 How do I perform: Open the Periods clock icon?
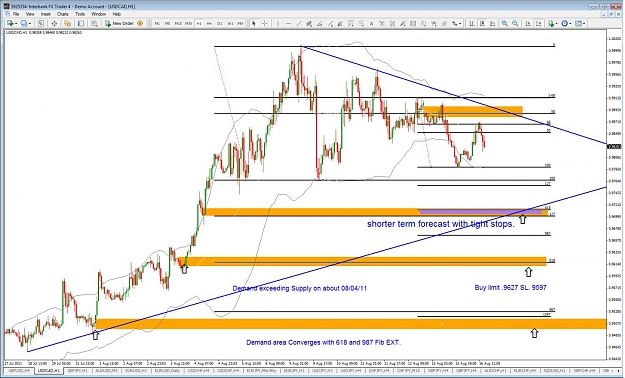tap(564, 24)
